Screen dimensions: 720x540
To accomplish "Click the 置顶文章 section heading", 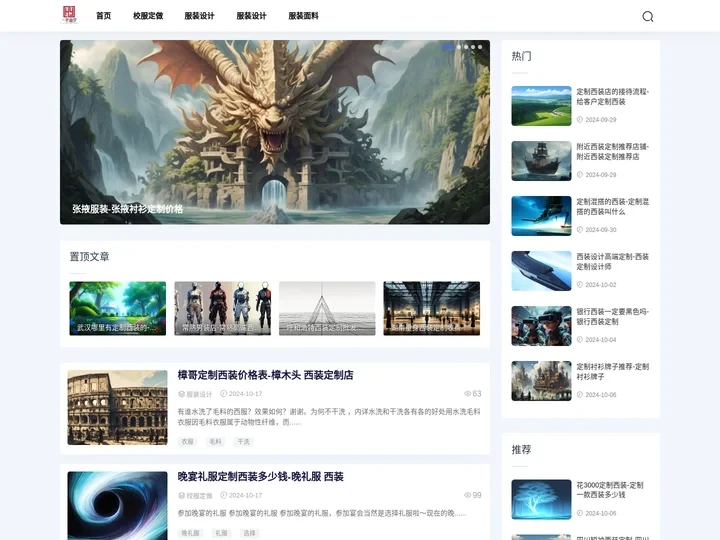I will [90, 257].
